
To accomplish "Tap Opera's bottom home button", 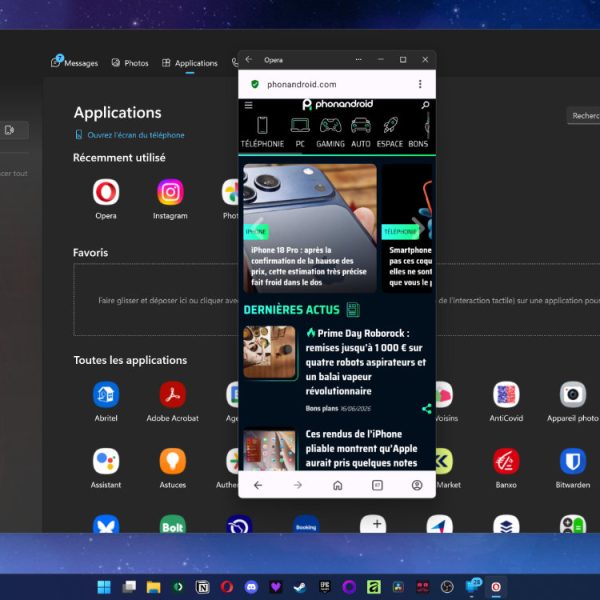I will [338, 485].
